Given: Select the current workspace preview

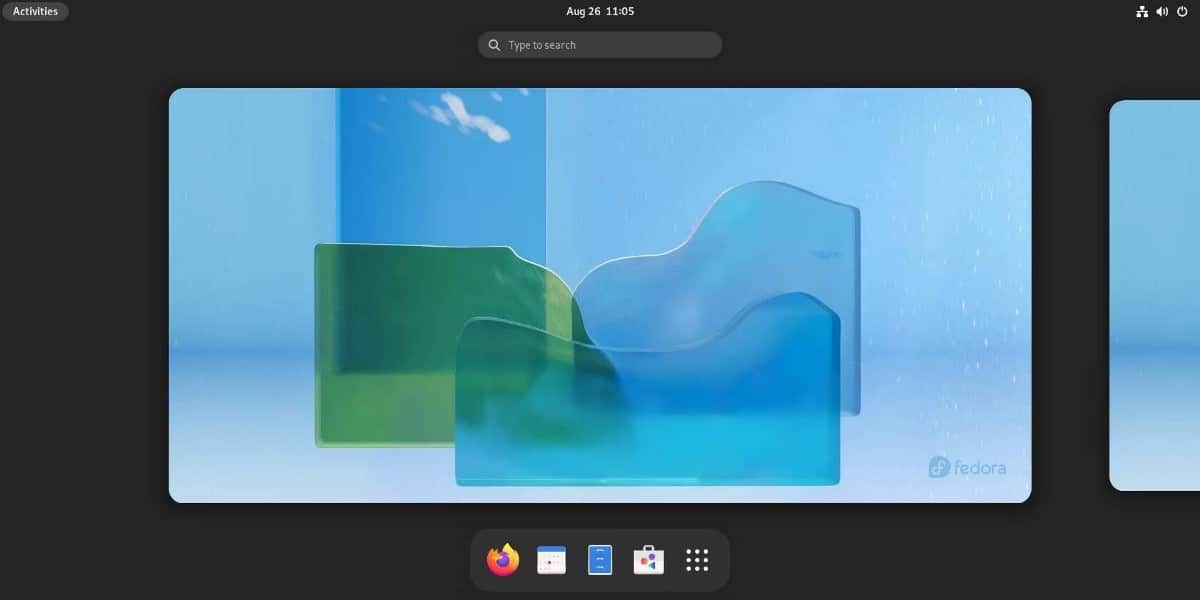Looking at the screenshot, I should coord(600,295).
